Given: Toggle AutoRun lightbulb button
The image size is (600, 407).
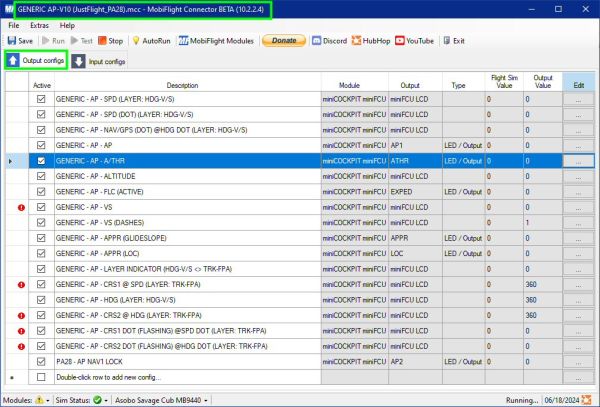Looking at the screenshot, I should point(151,41).
